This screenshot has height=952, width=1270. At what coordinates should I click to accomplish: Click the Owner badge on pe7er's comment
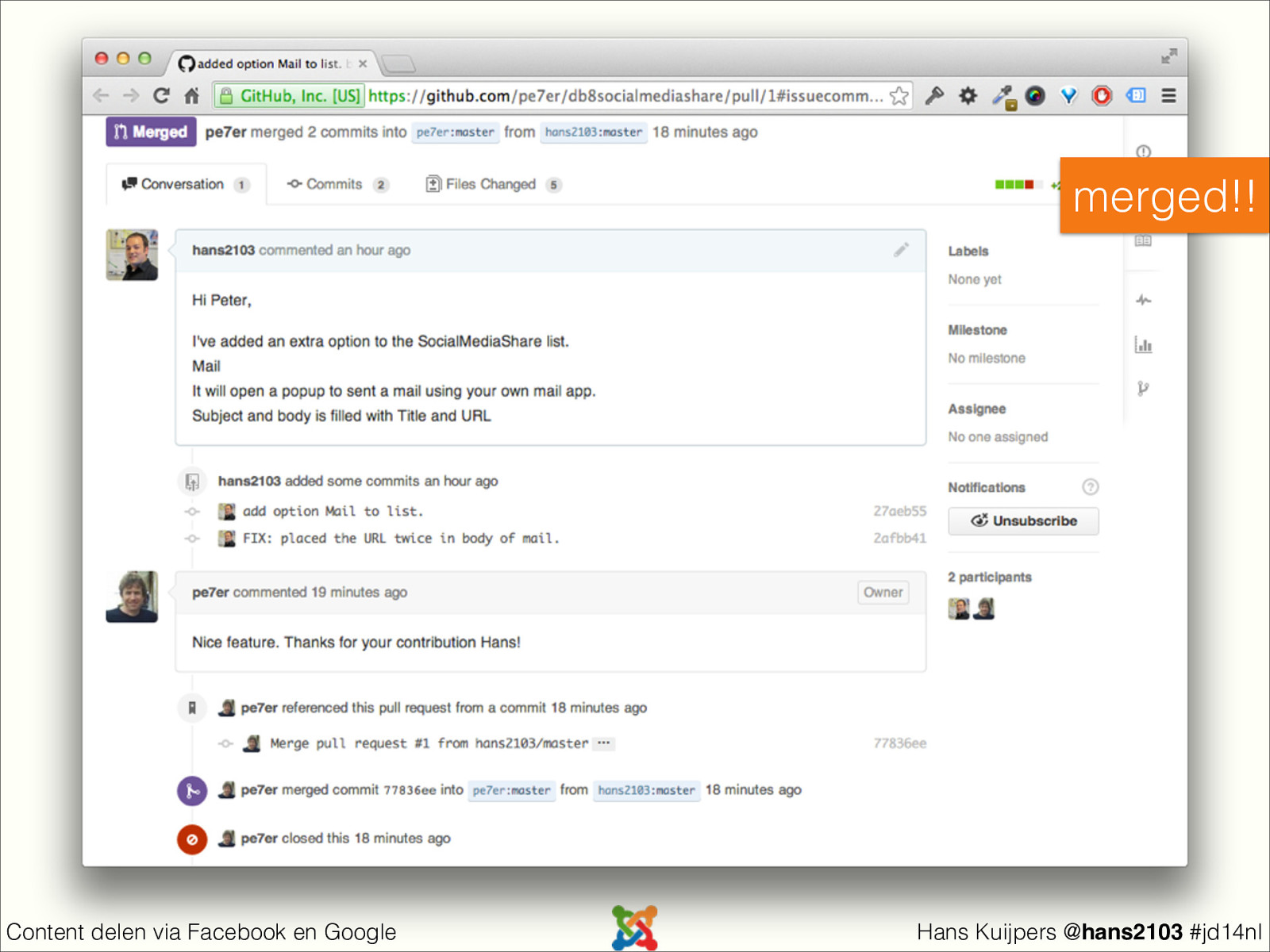[883, 593]
